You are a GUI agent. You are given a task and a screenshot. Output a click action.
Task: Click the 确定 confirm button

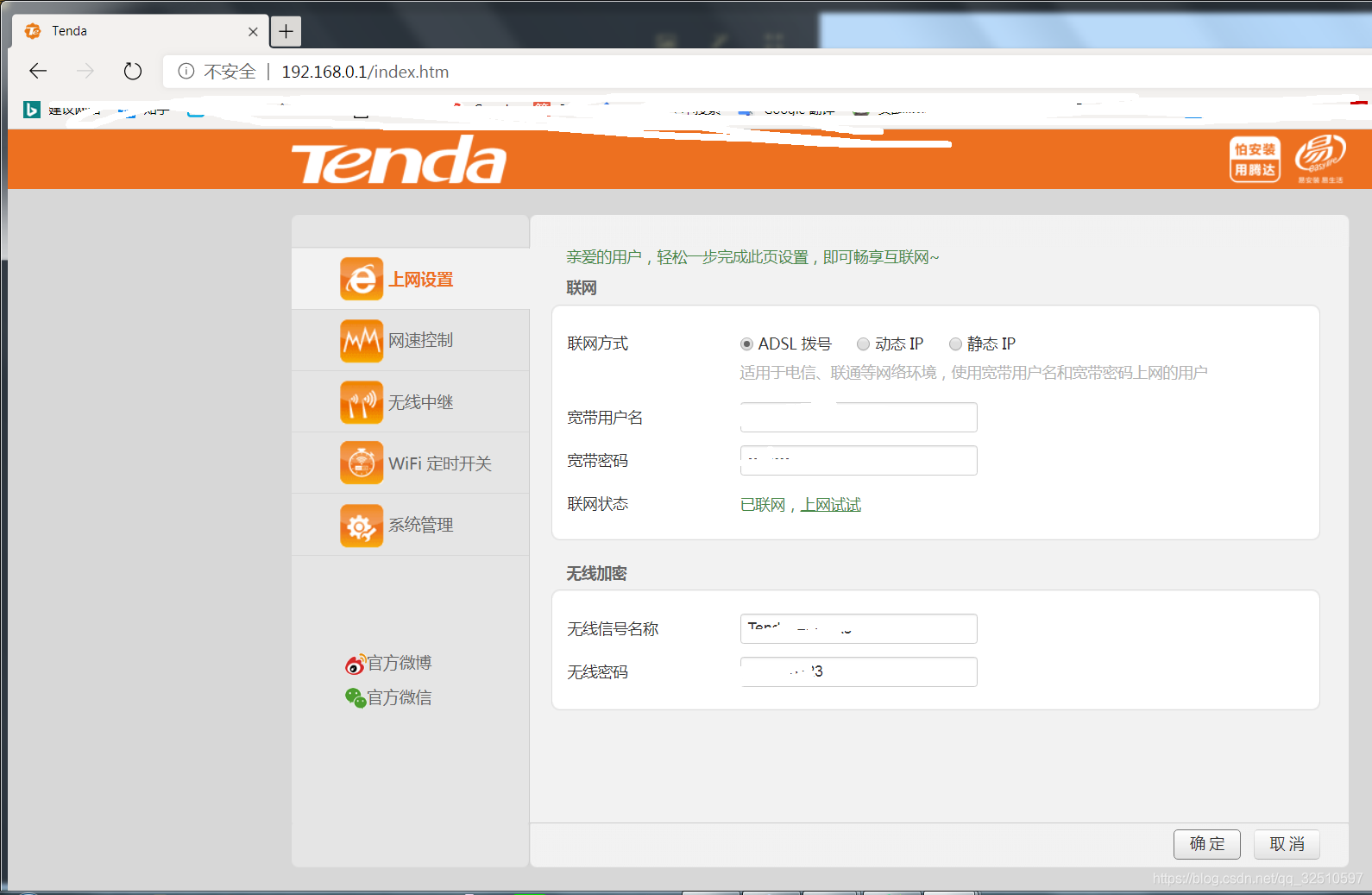point(1207,844)
